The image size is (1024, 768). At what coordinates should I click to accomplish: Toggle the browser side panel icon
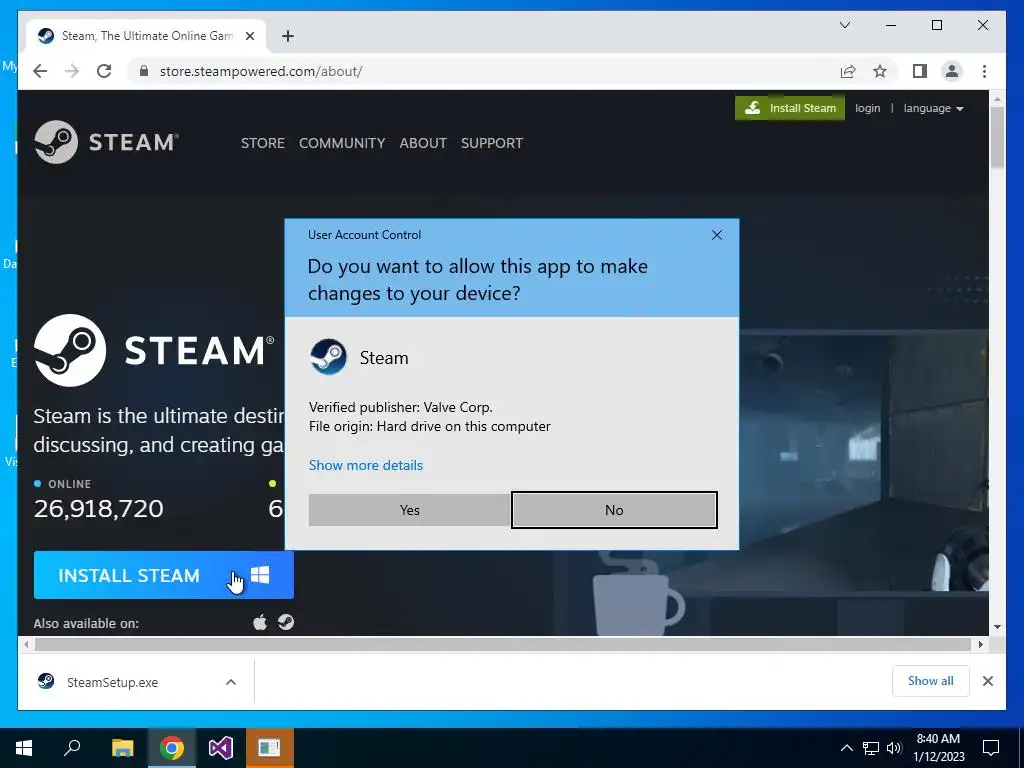click(920, 71)
